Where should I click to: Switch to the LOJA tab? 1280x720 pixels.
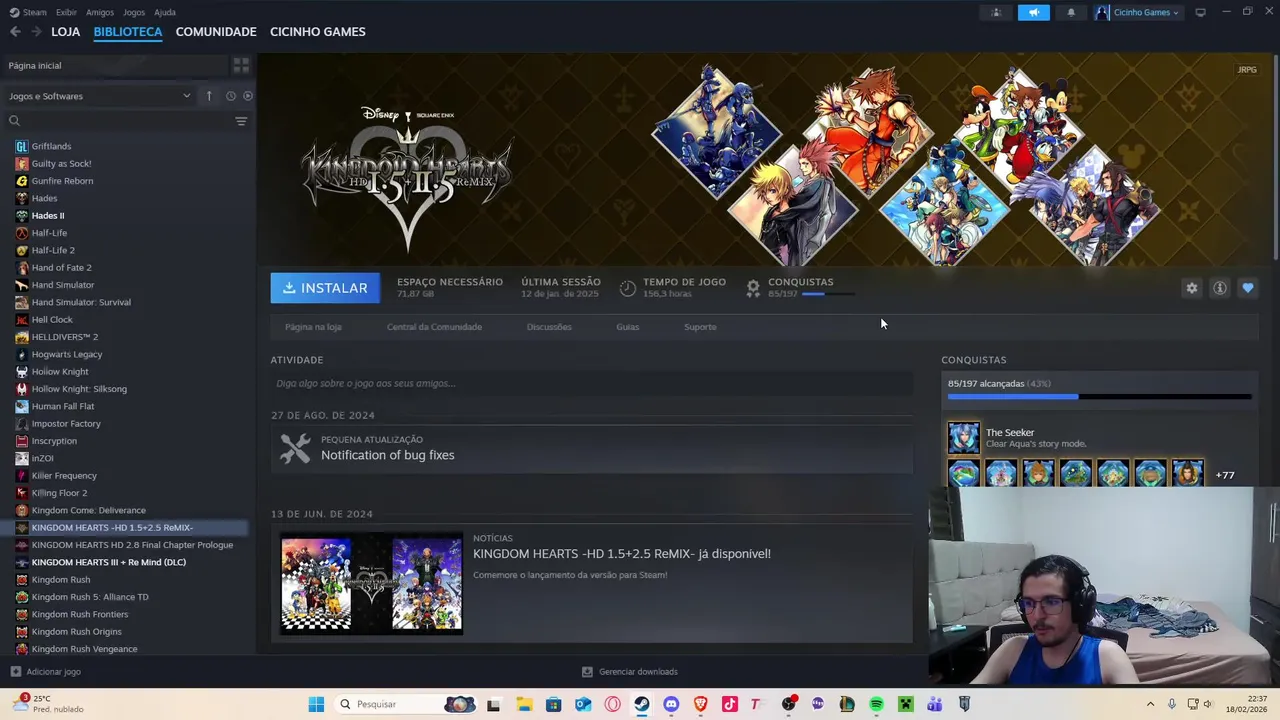click(x=66, y=32)
